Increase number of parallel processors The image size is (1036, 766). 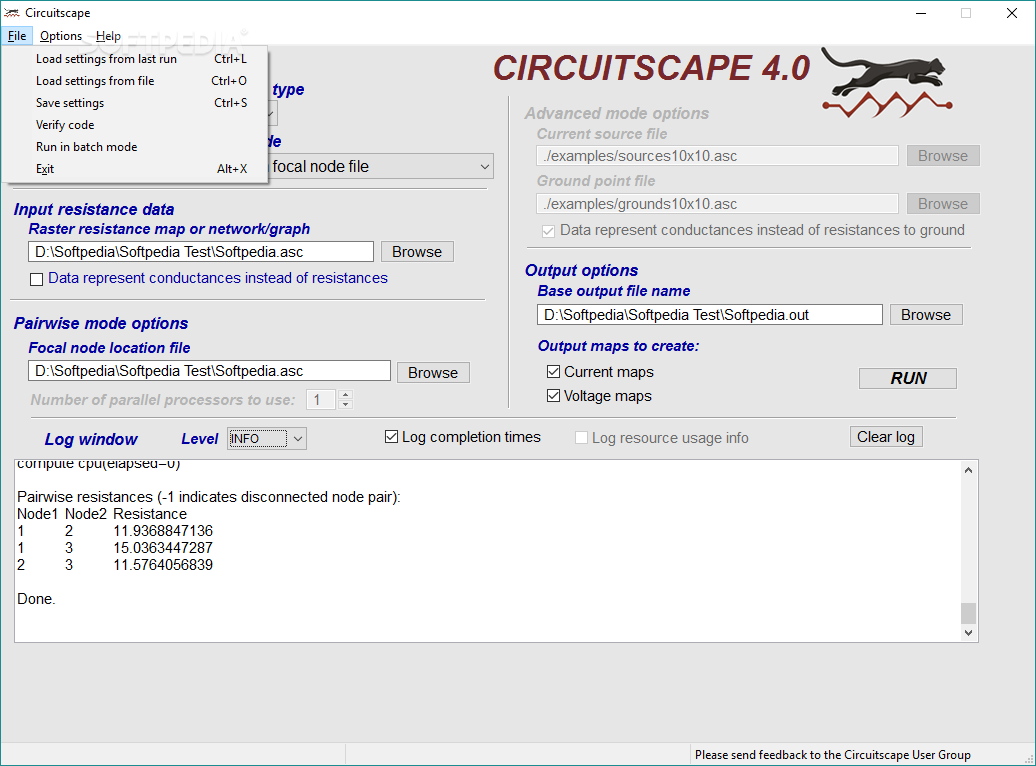[345, 395]
